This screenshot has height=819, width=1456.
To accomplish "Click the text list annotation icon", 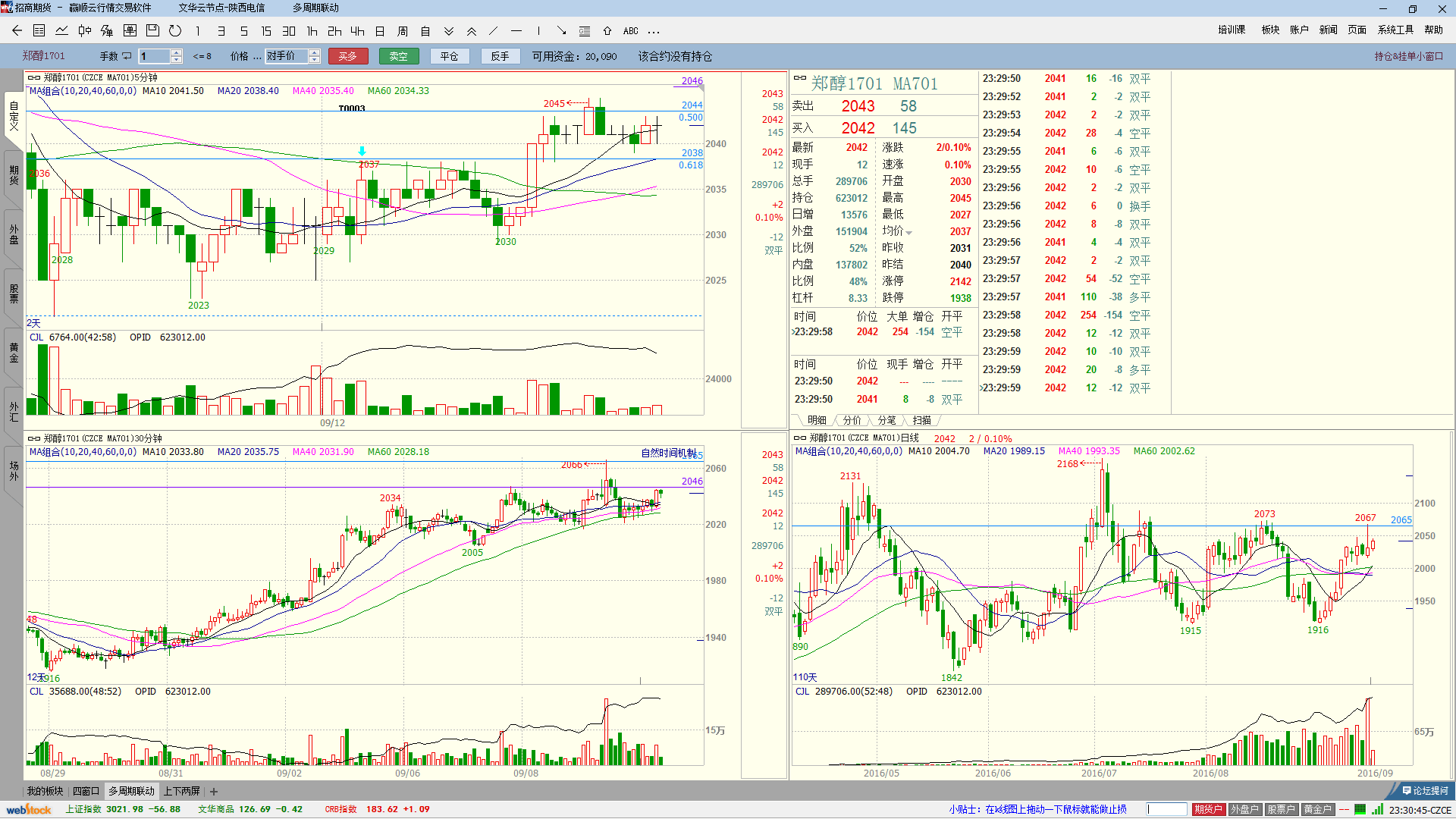I will click(585, 31).
